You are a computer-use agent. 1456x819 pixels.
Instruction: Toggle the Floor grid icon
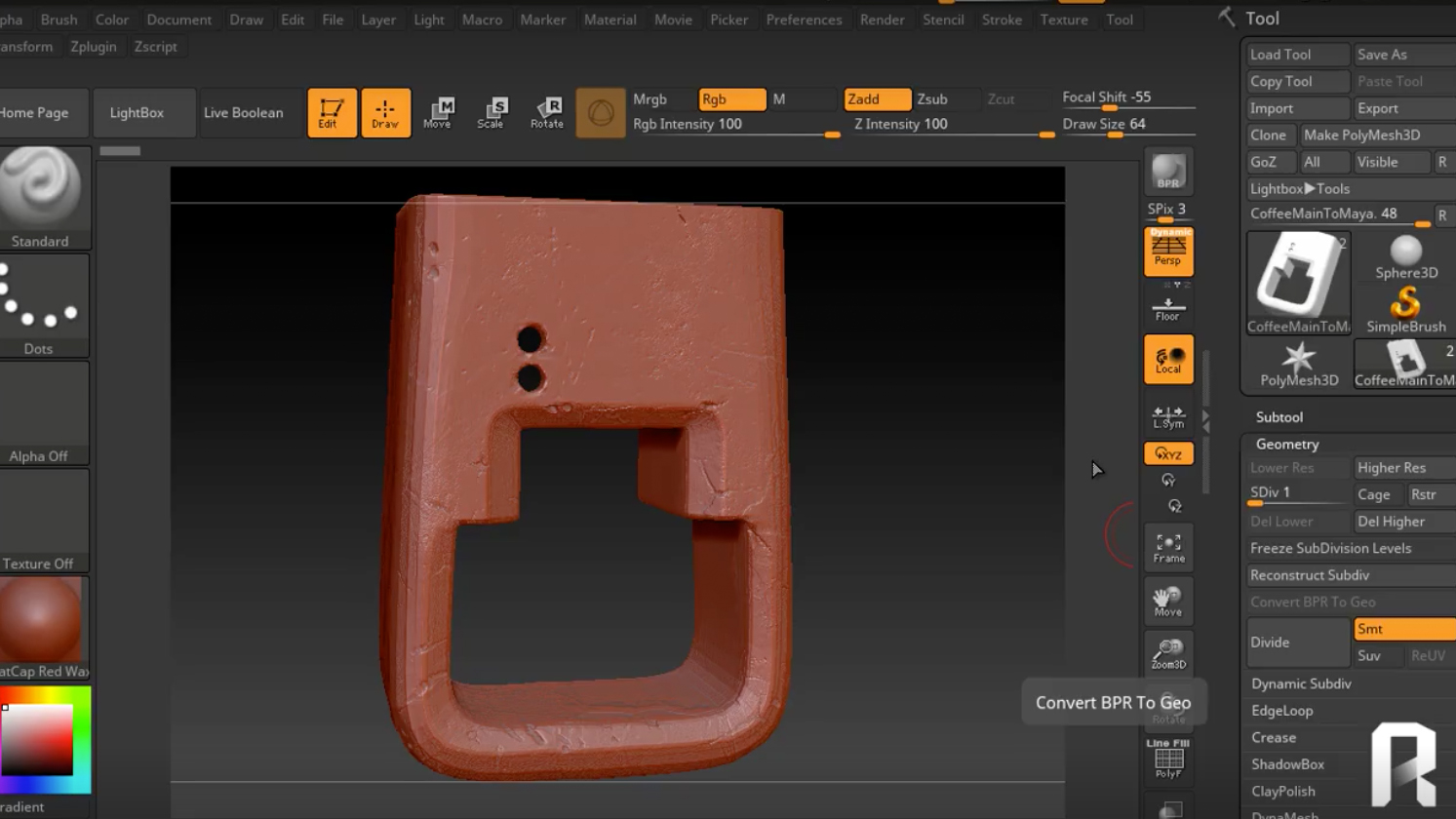(1168, 309)
